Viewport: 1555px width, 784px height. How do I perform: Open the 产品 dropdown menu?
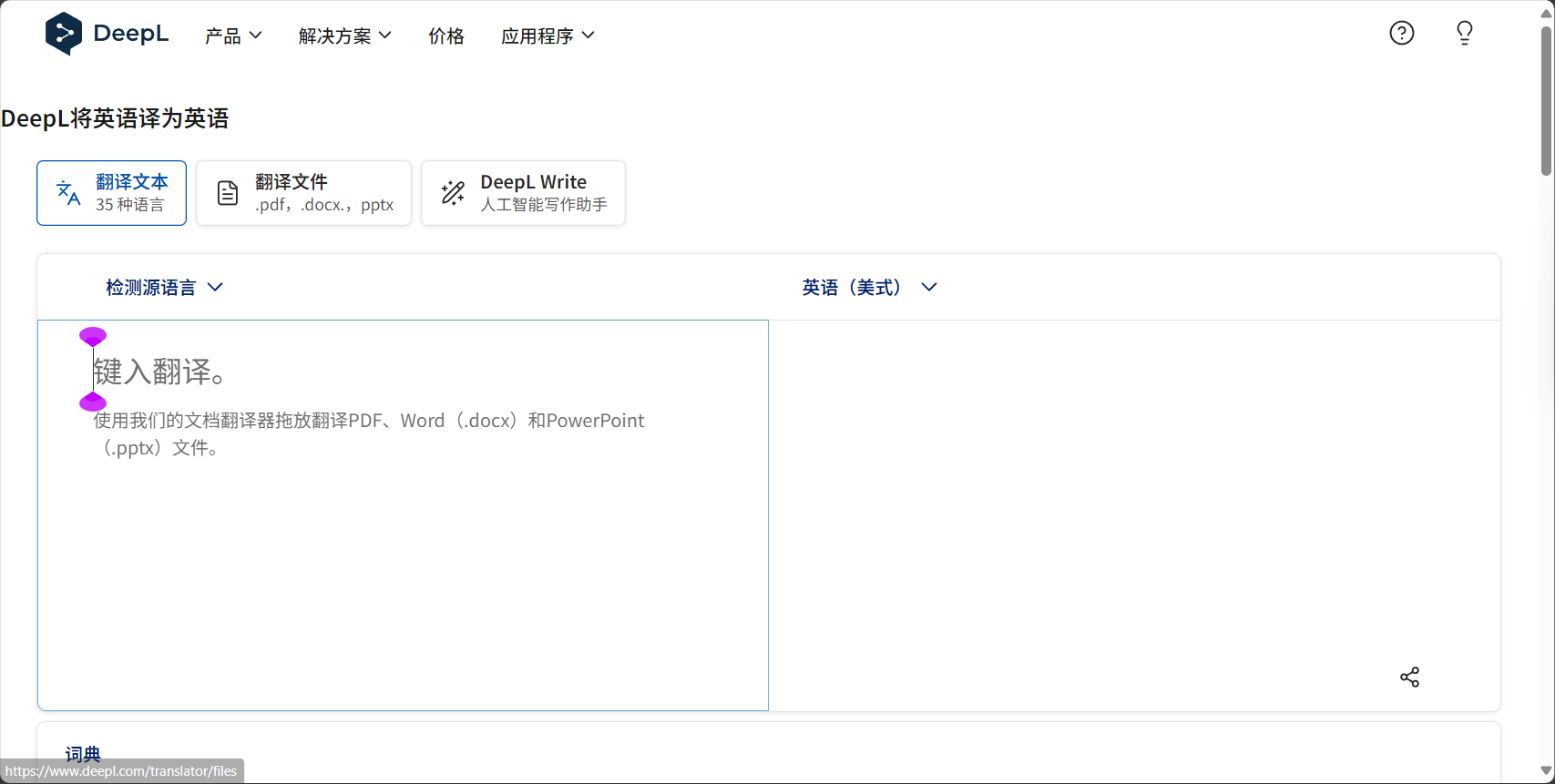pos(233,36)
